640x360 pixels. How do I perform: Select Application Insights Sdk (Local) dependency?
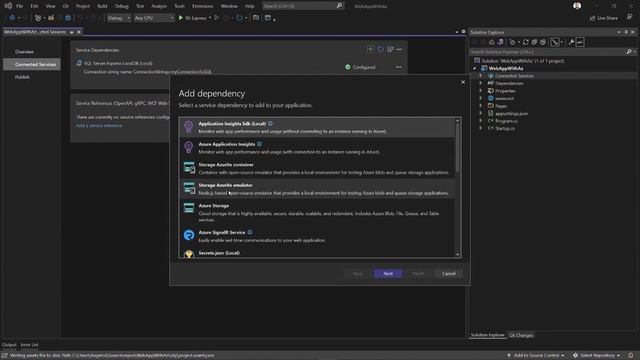click(317, 127)
